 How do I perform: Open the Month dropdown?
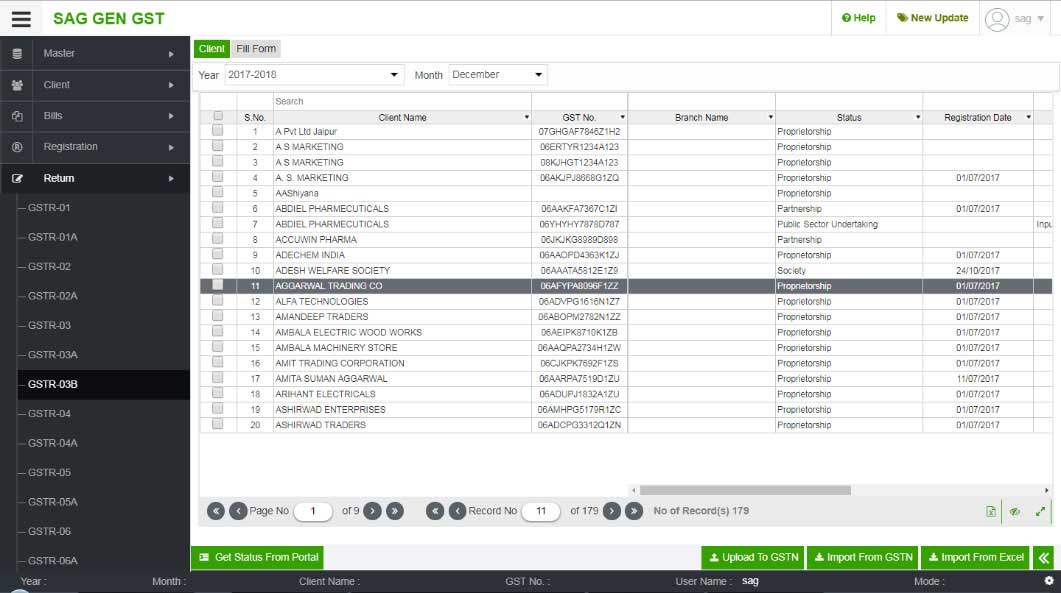pyautogui.click(x=498, y=75)
